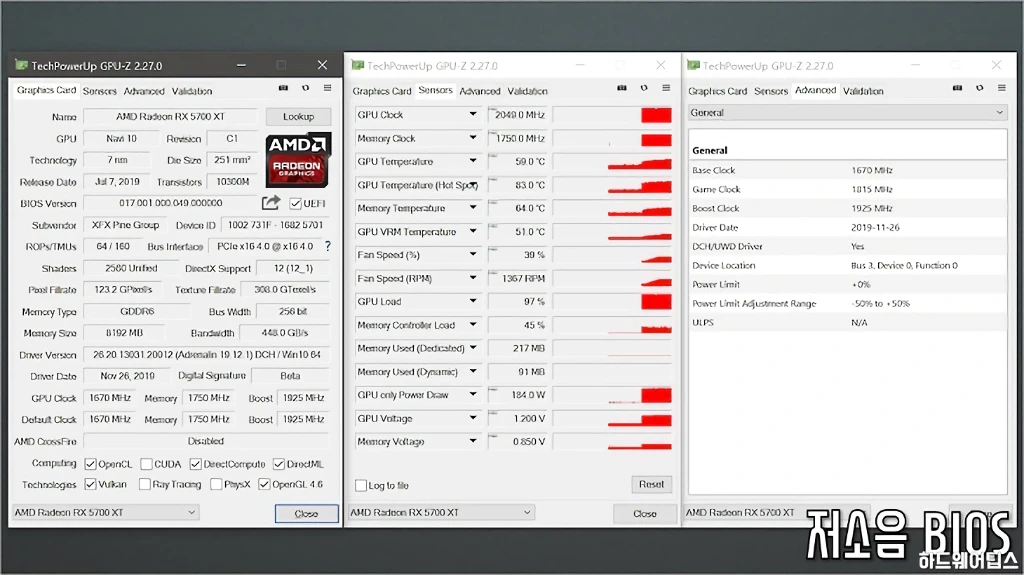Enable Log to file checkbox

pos(360,485)
